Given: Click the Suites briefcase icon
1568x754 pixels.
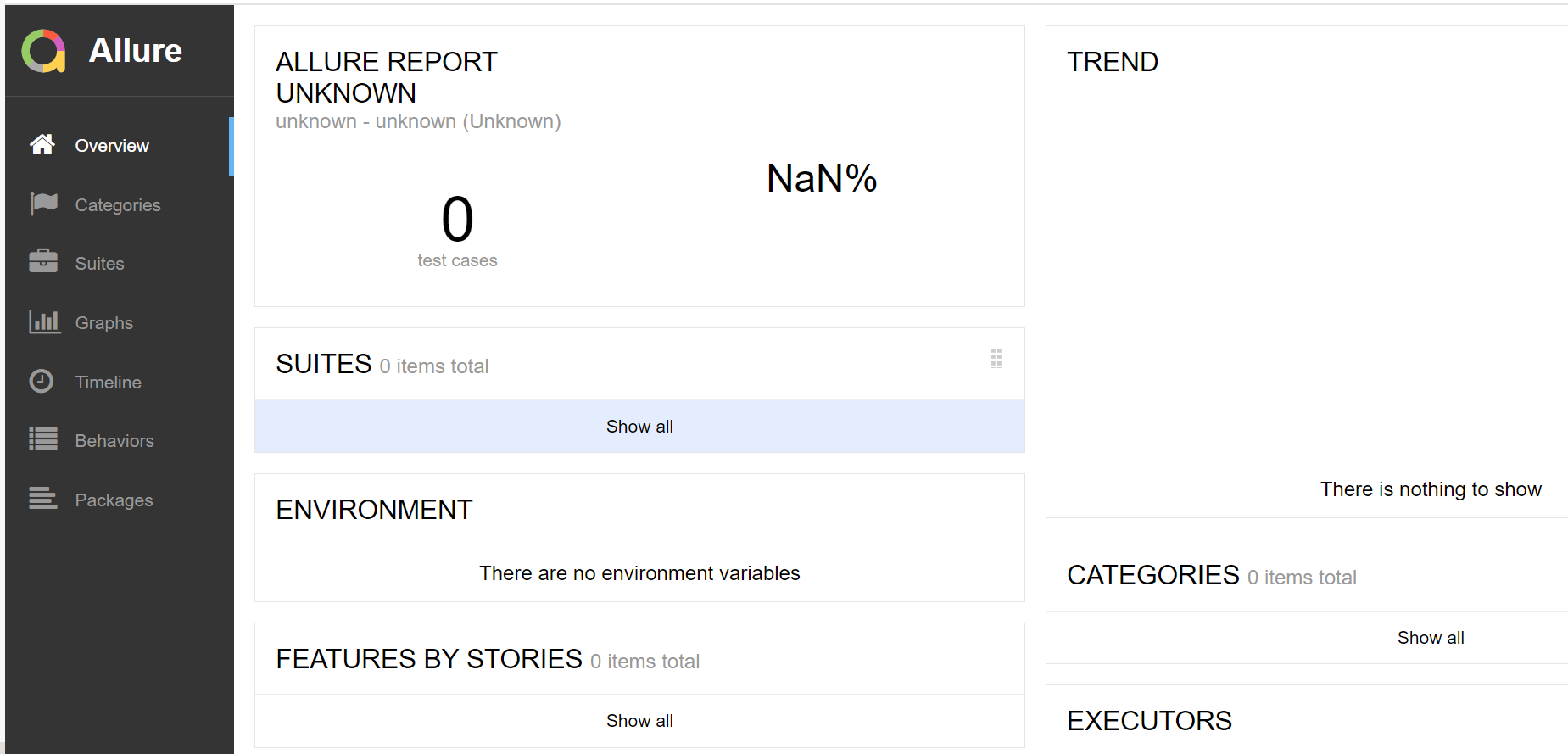Looking at the screenshot, I should tap(43, 261).
